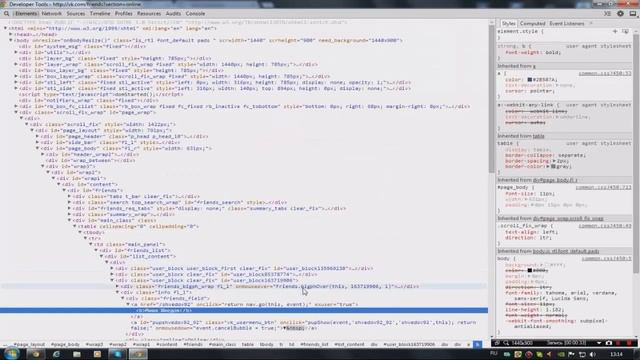Viewport: 640px width, 360px height.
Task: Open the Sources tab
Action: [76, 13]
